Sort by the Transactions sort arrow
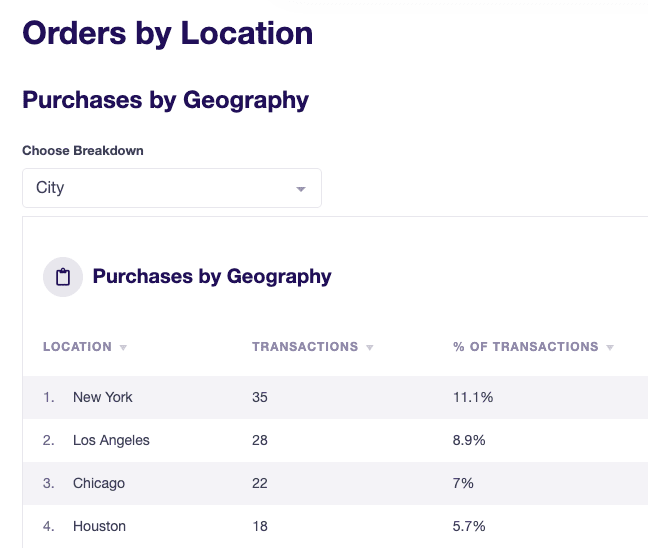648x548 pixels. tap(369, 348)
